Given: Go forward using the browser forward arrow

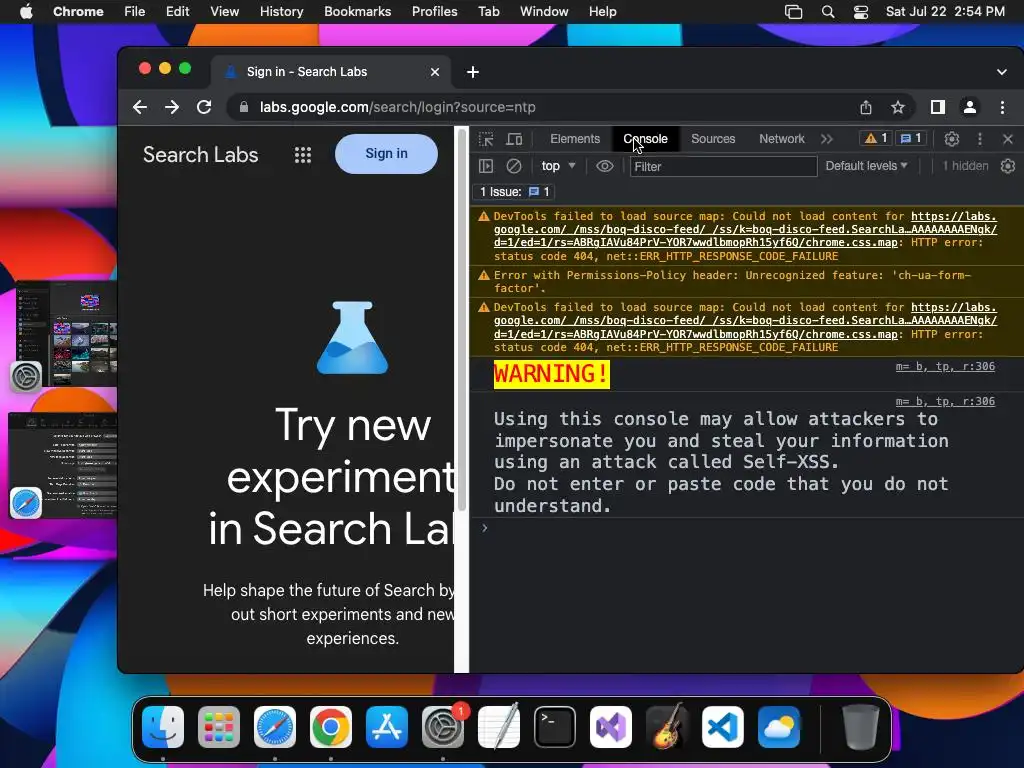Looking at the screenshot, I should point(172,107).
